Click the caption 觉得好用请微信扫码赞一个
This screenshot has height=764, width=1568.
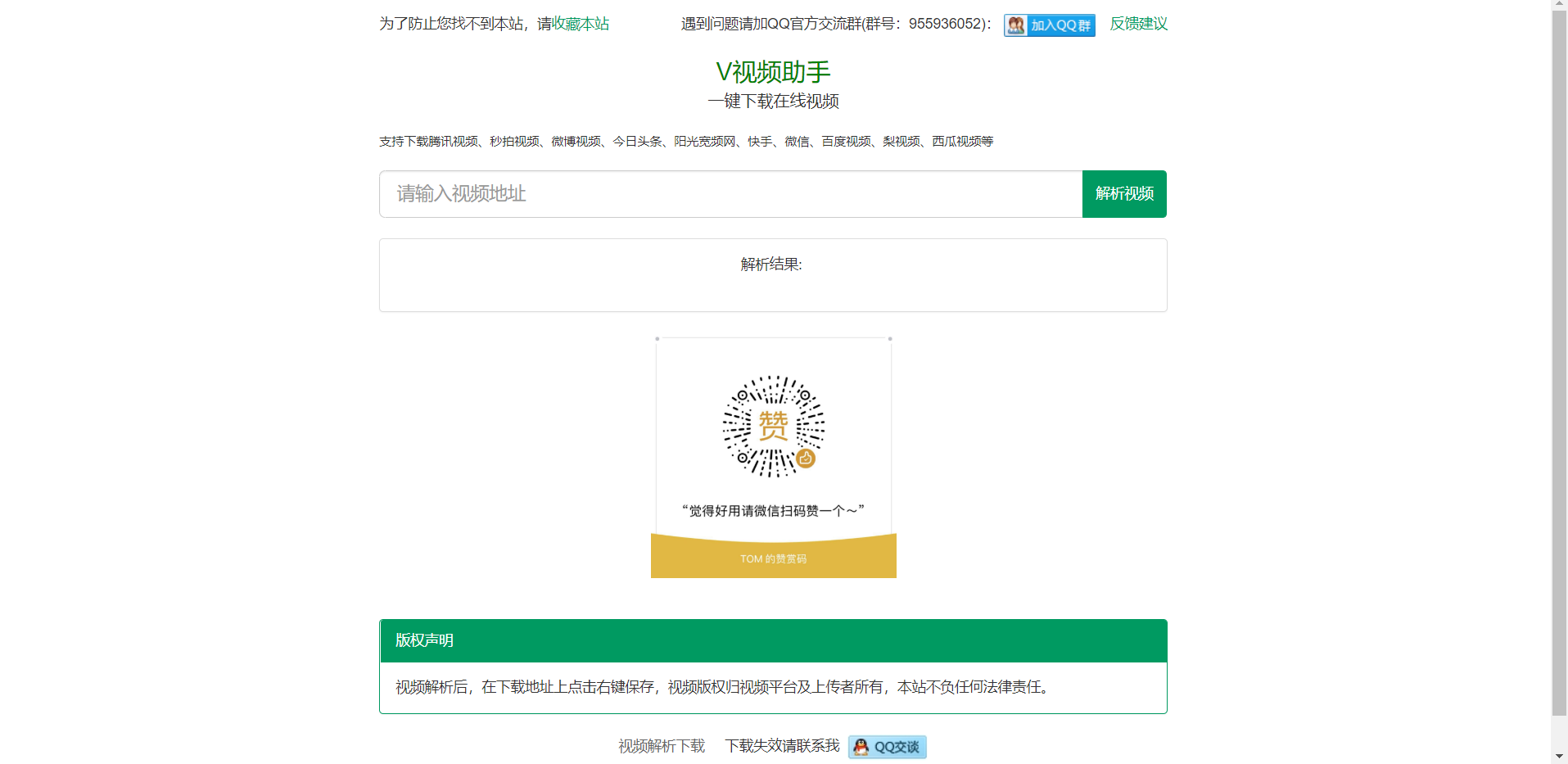coord(773,511)
